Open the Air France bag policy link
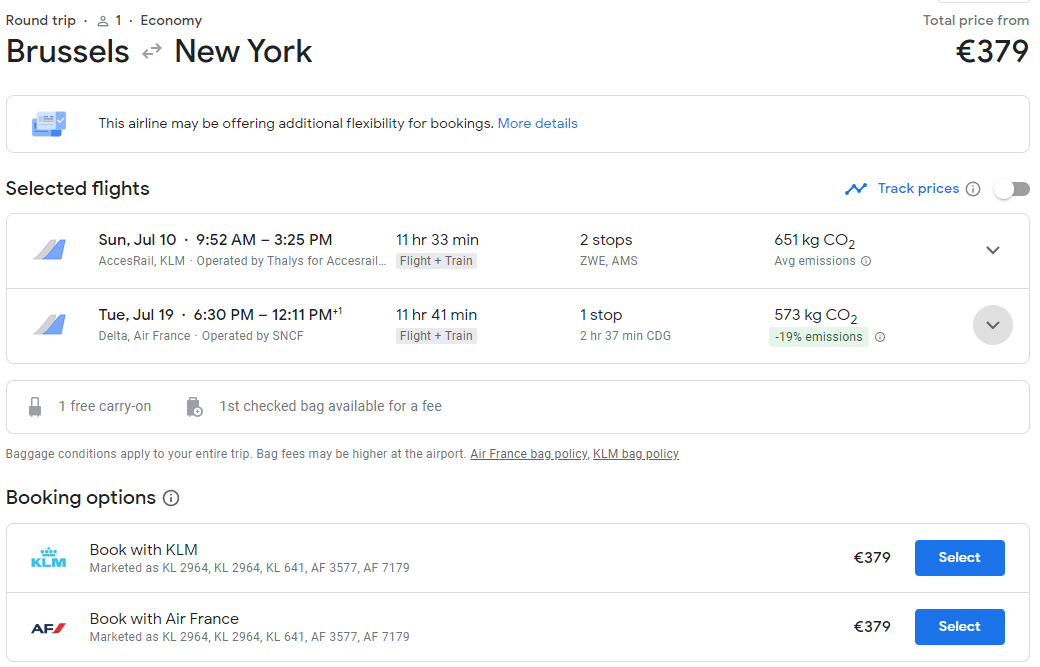 coord(528,454)
